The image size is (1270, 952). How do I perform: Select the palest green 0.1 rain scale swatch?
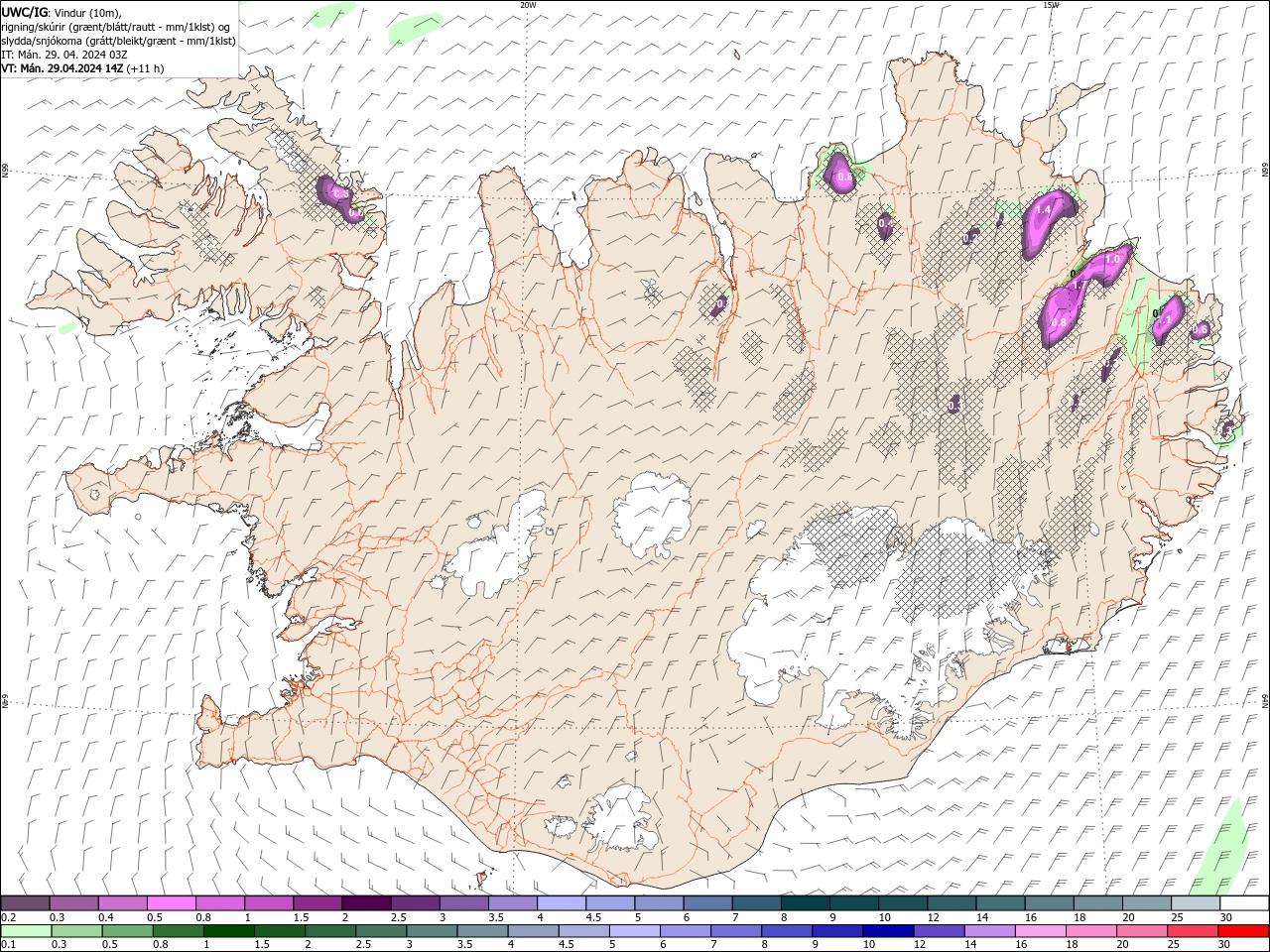[26, 930]
